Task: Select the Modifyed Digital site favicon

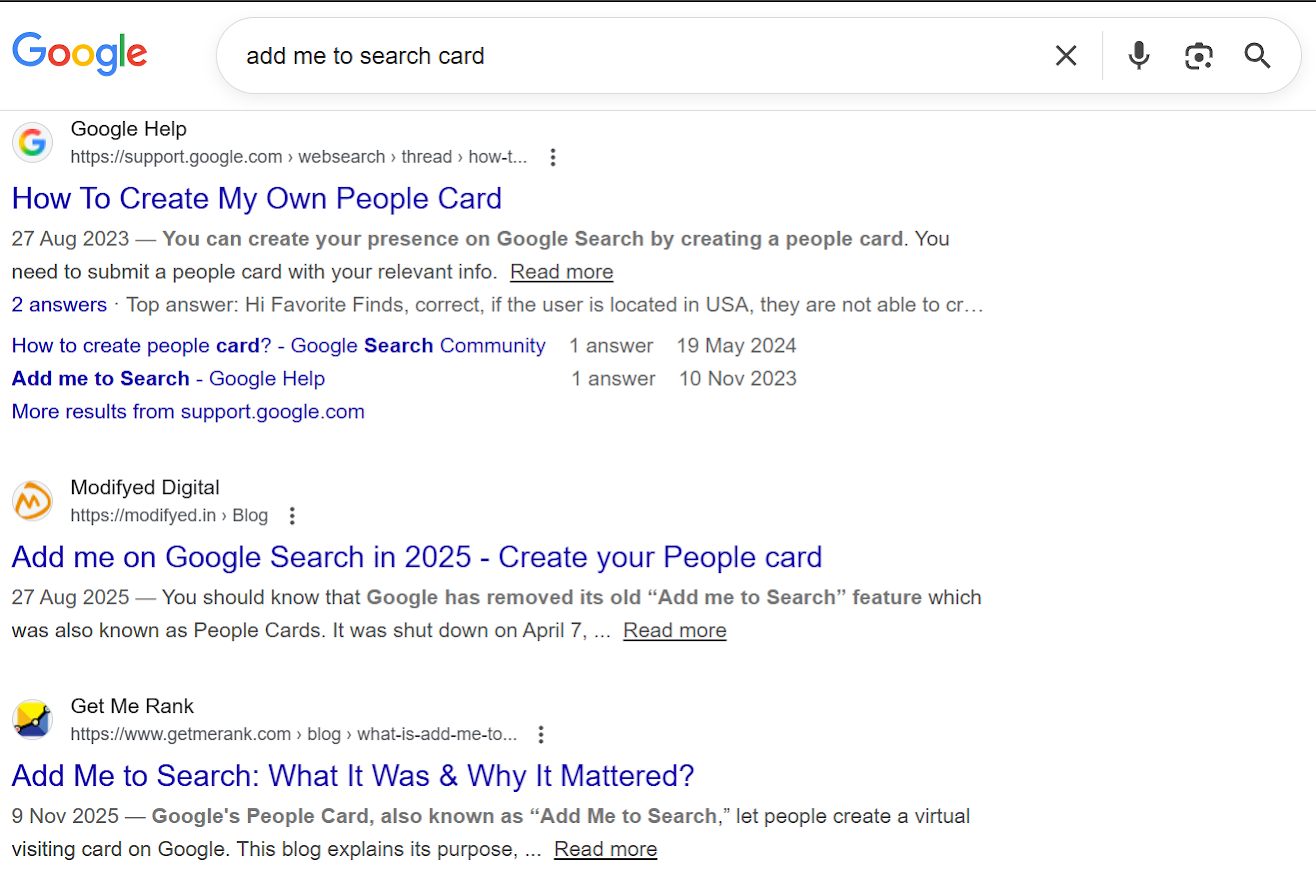Action: 32,501
